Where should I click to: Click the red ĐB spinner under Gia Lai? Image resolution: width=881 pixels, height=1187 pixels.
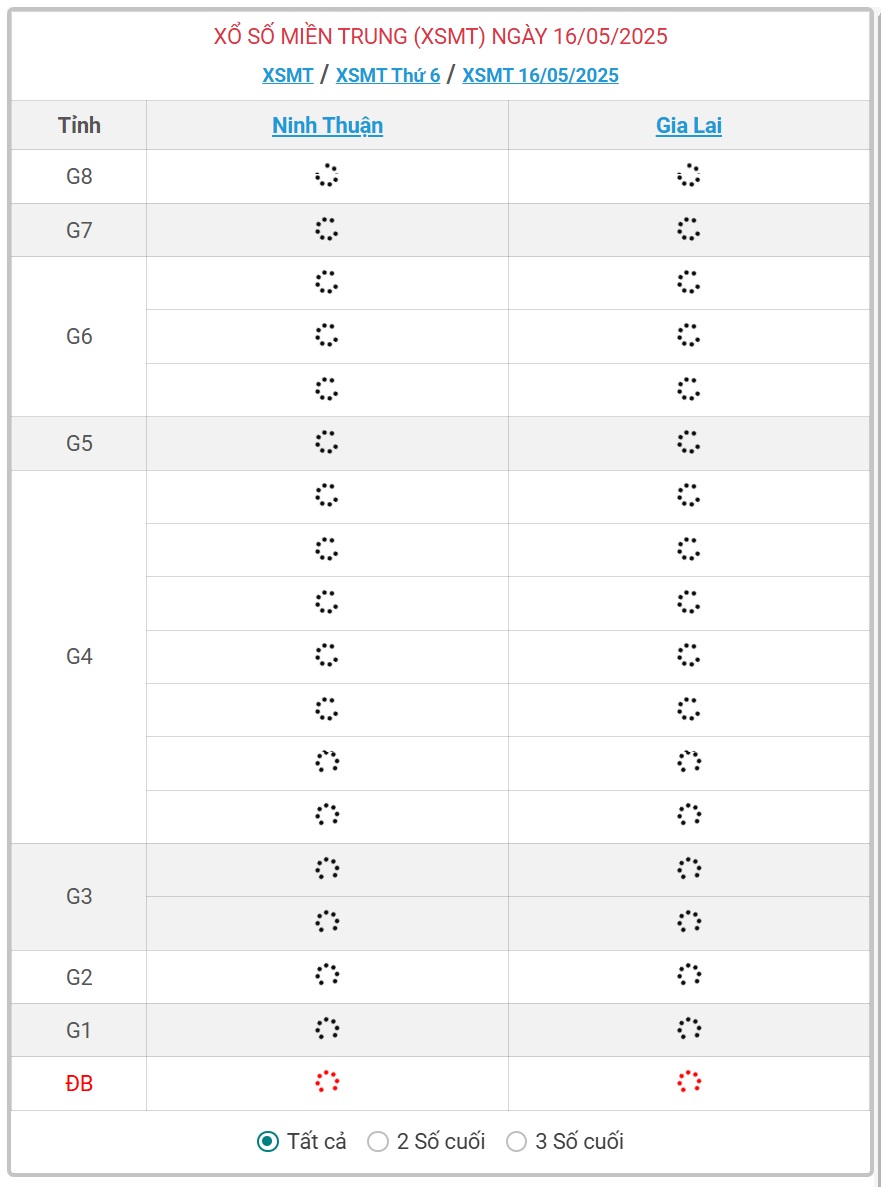point(689,1082)
